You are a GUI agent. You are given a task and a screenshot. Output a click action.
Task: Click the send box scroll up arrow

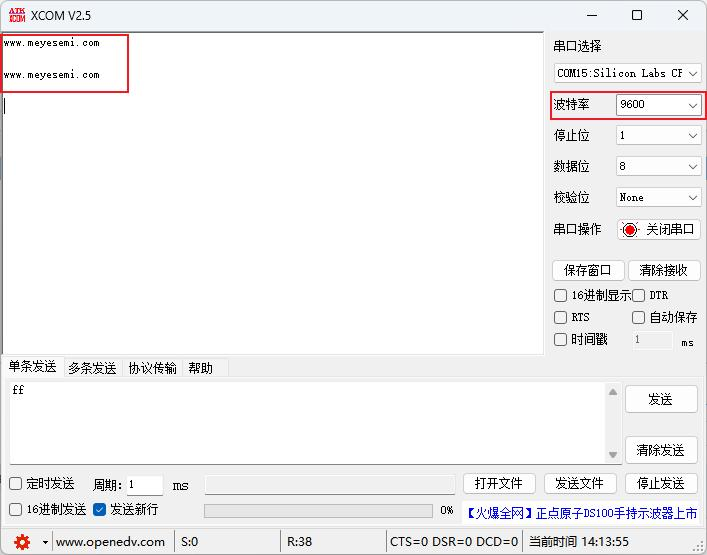(613, 392)
